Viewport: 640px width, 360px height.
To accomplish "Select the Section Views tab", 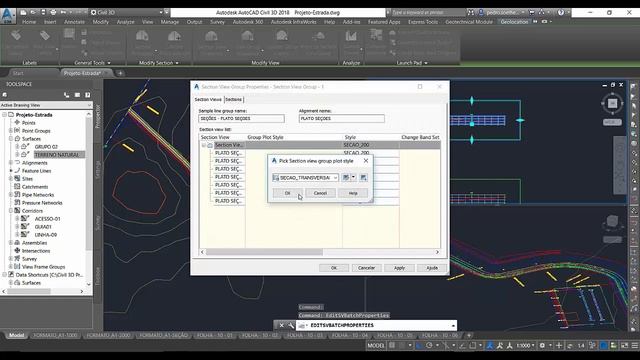I will [208, 100].
